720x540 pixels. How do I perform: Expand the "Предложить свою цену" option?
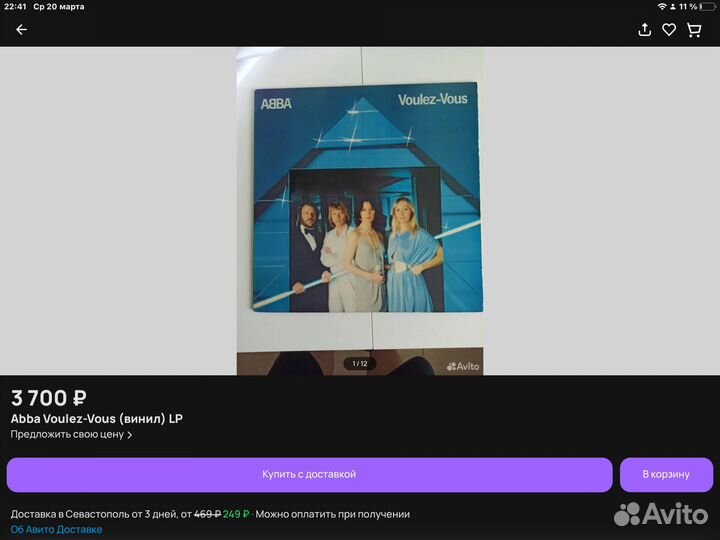pyautogui.click(x=71, y=435)
